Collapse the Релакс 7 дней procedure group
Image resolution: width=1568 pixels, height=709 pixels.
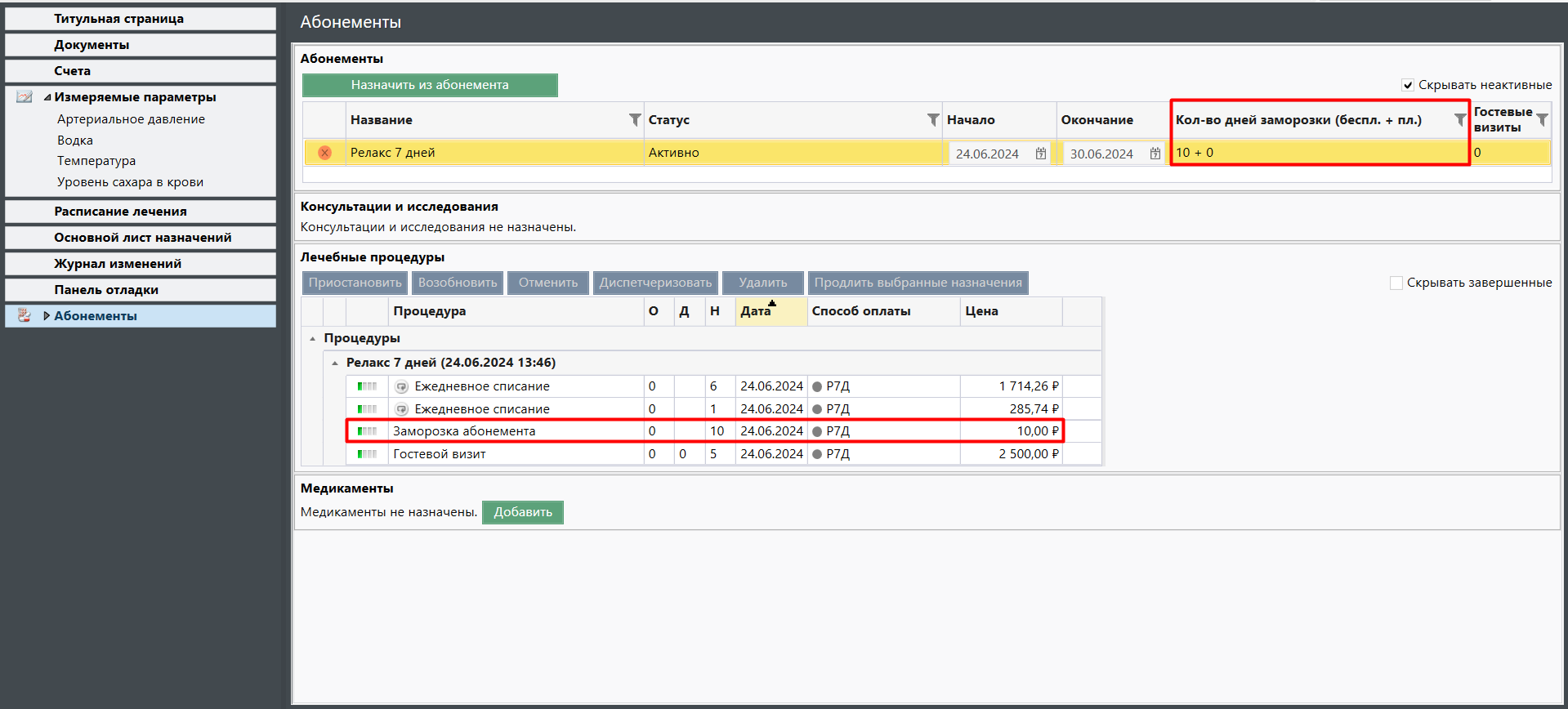[x=335, y=363]
